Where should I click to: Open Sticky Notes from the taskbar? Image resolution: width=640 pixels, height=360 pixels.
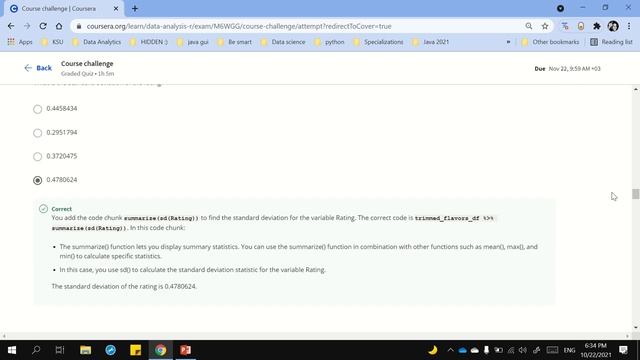[136, 350]
